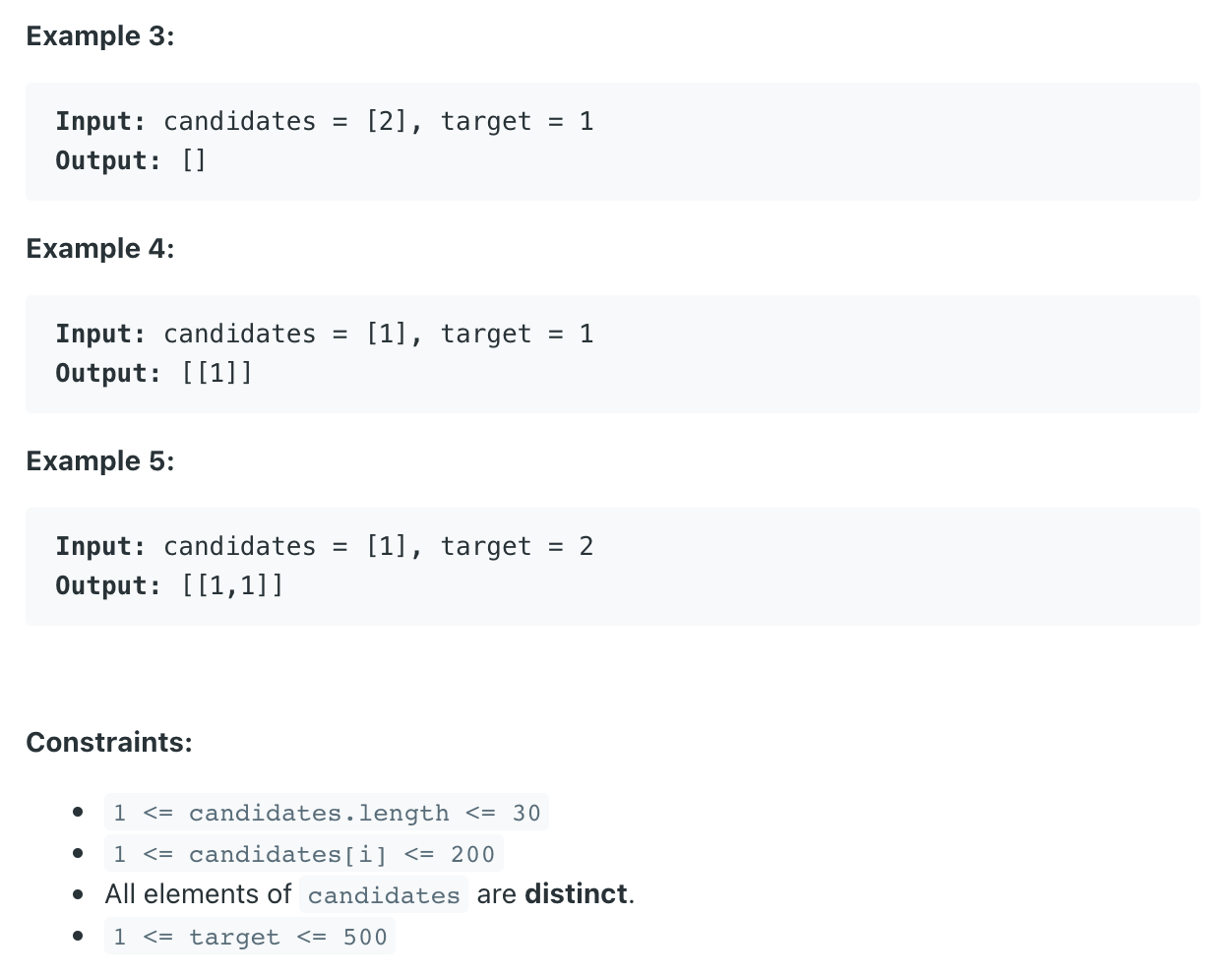Click candidates.length constraint code
Screen dimensions: 1232x976
[327, 813]
